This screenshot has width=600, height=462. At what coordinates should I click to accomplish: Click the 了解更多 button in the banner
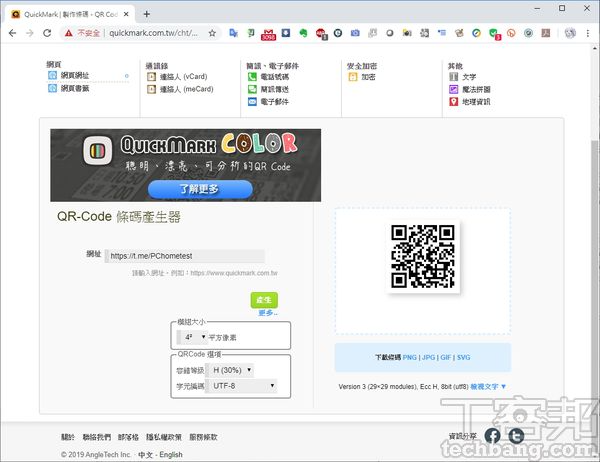[x=200, y=189]
